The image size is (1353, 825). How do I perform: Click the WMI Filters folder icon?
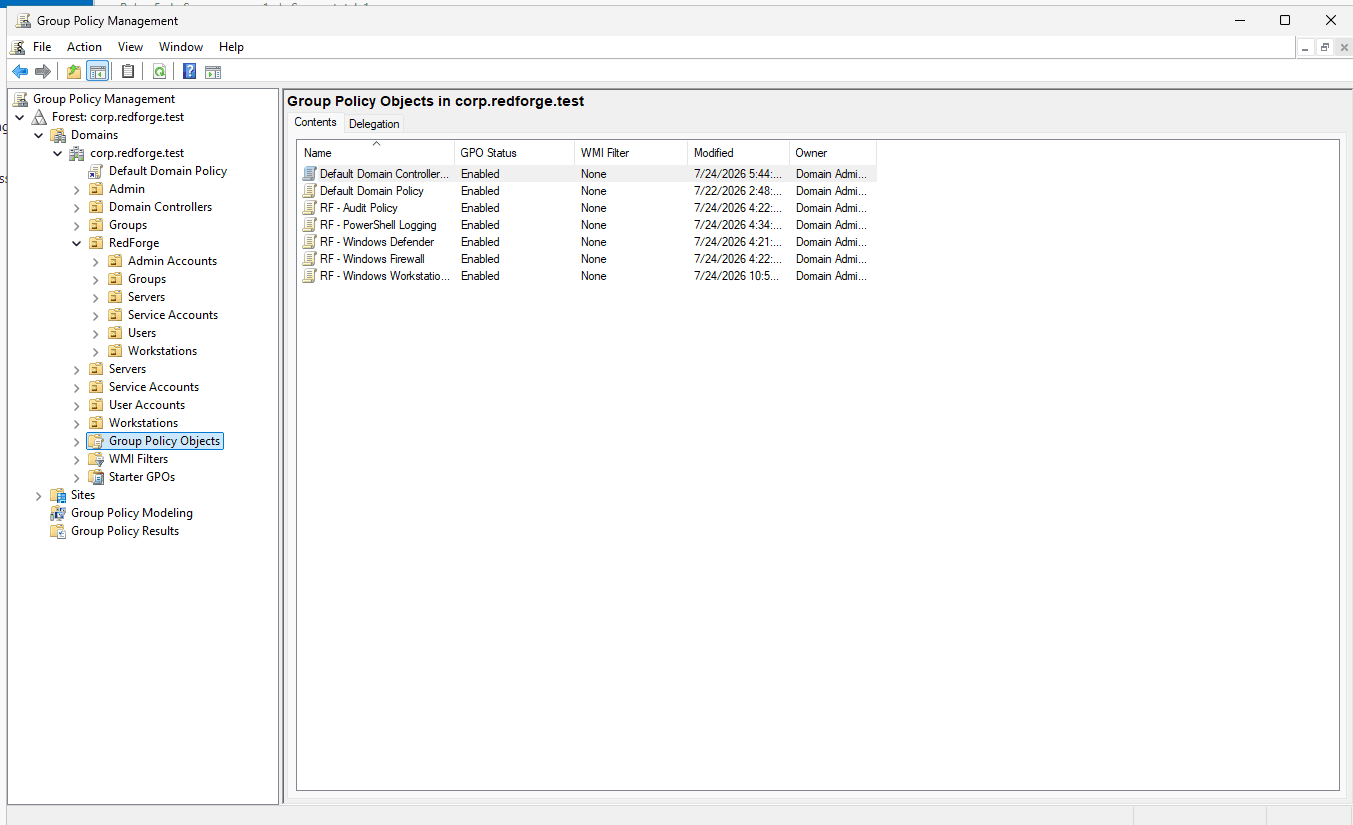(x=96, y=459)
